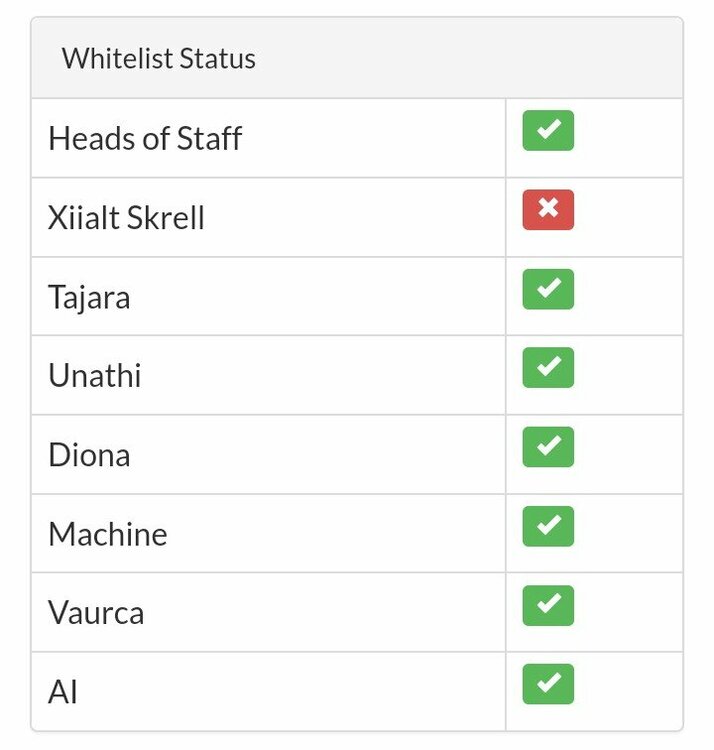Click the Diona whitelist checkmark icon
Screen dimensions: 714x750
(x=548, y=447)
